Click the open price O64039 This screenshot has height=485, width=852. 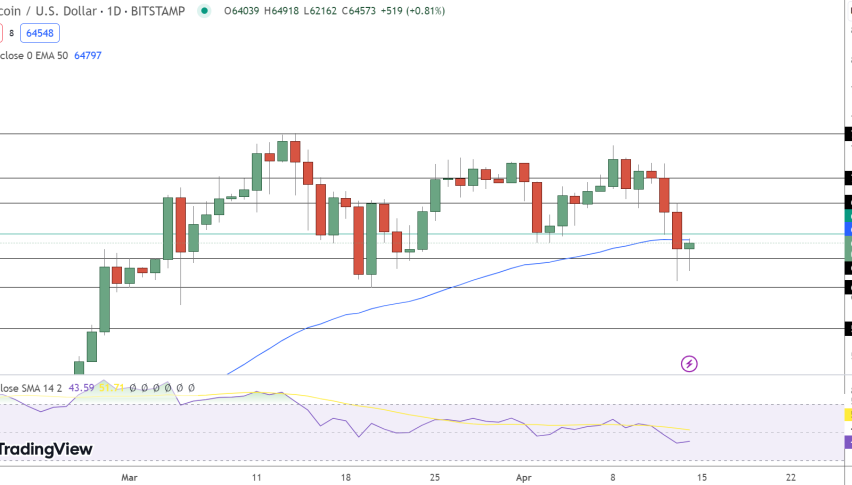click(x=241, y=11)
